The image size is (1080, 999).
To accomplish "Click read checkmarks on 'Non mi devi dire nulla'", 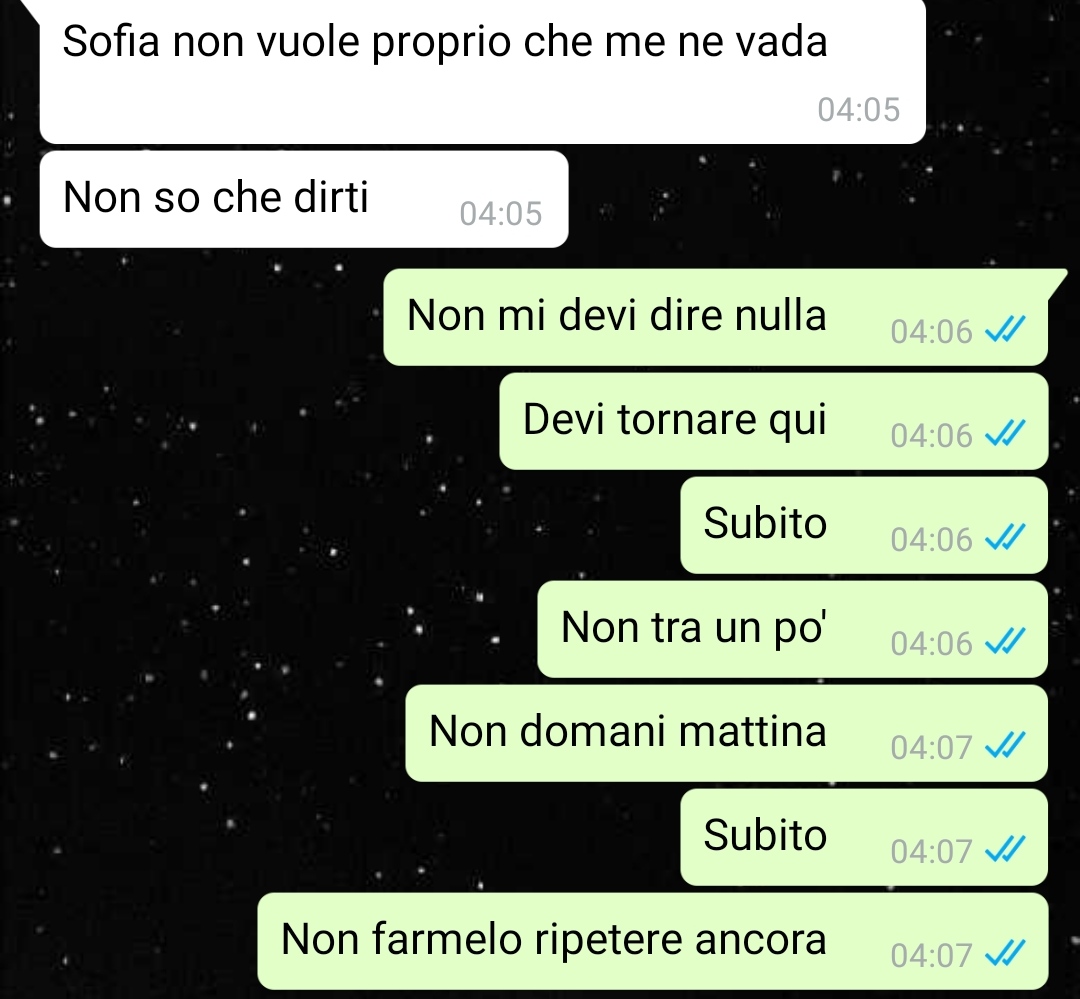I will tap(1005, 329).
